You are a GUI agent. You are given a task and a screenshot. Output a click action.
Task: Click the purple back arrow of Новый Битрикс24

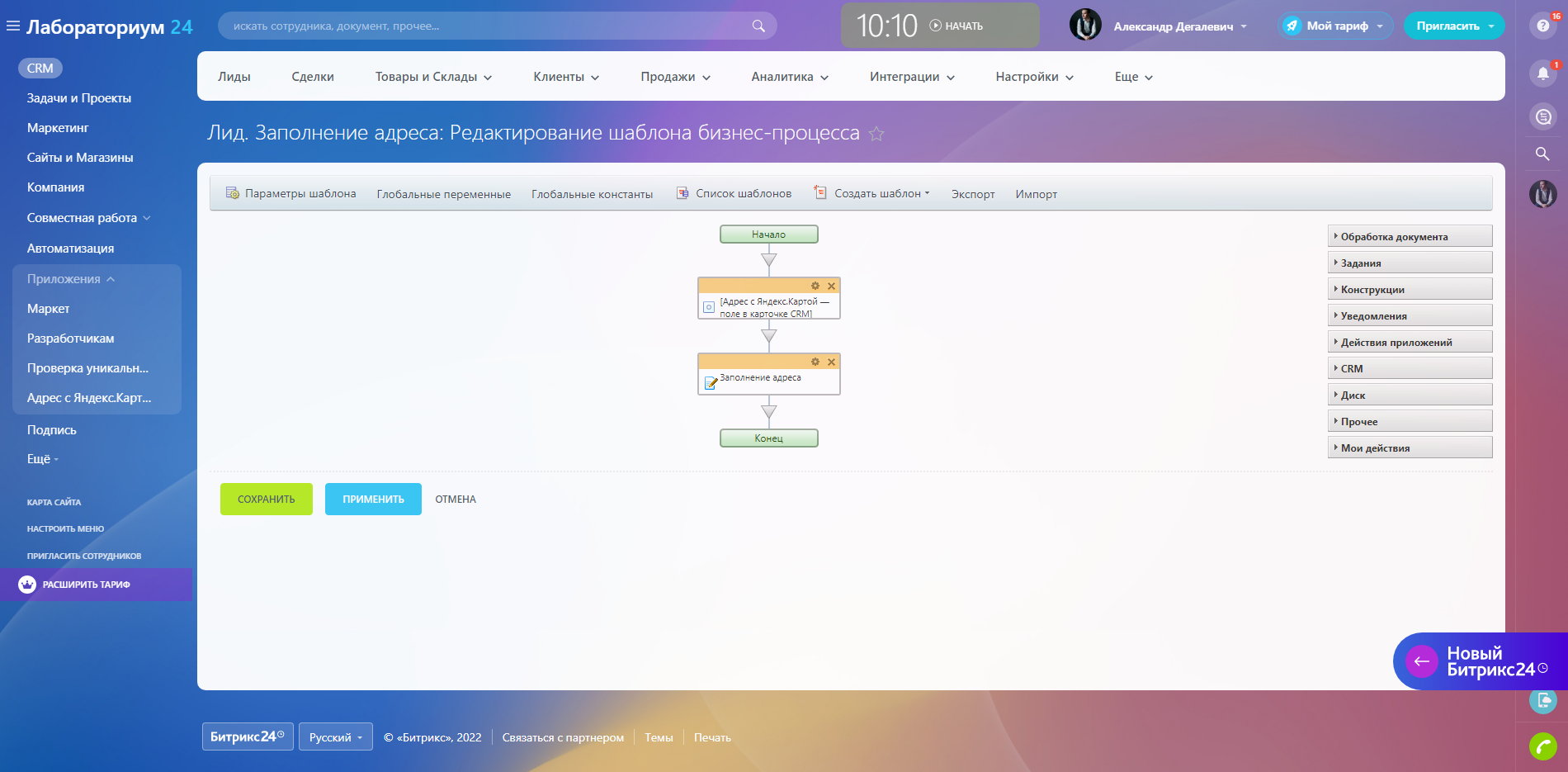[x=1422, y=661]
